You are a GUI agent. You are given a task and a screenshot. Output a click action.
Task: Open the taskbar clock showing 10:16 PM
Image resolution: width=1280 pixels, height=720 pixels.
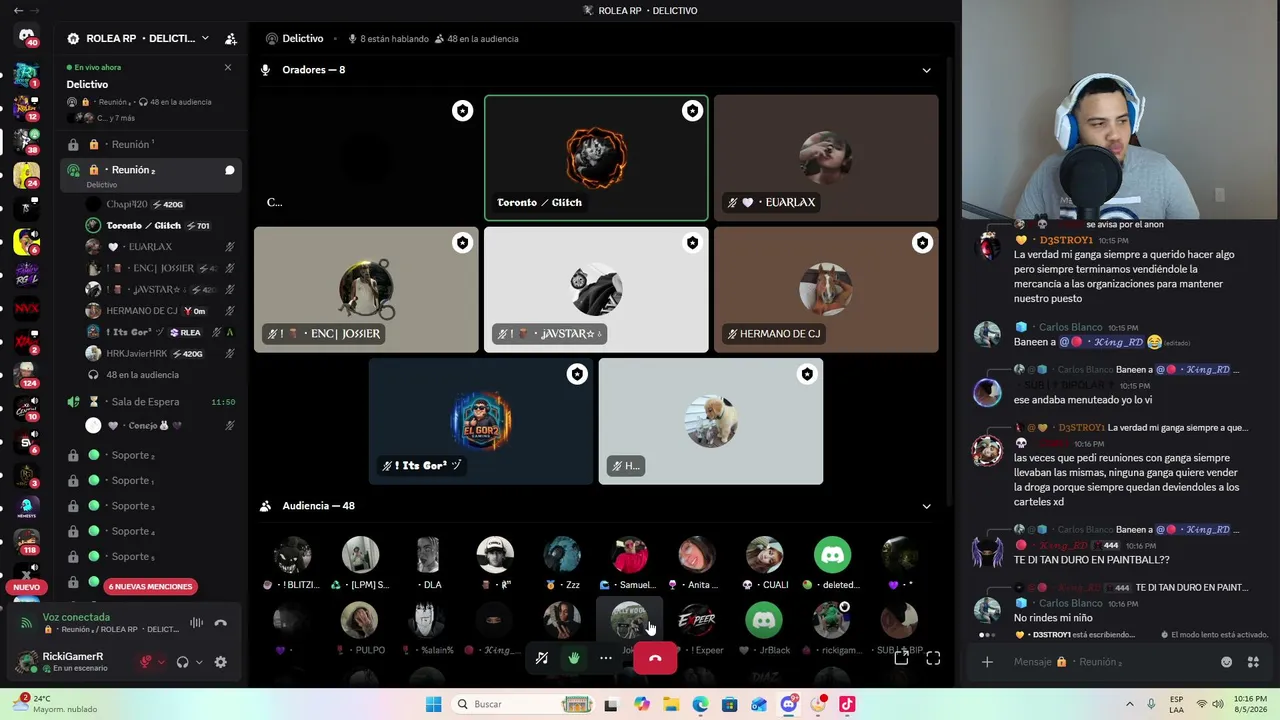click(1249, 704)
